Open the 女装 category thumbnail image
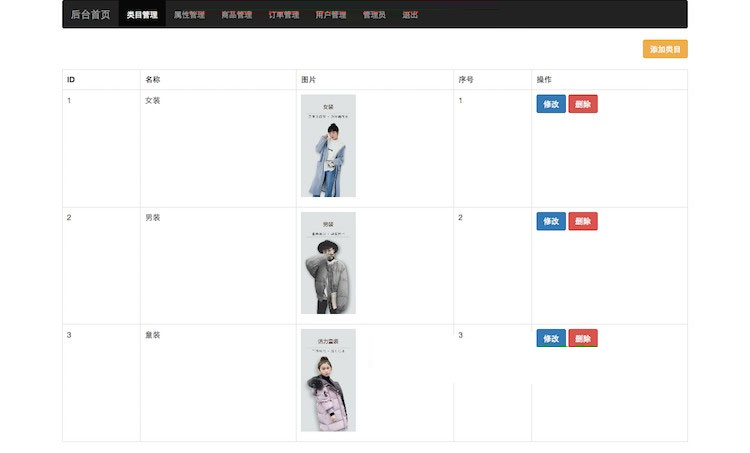Viewport: 750px width, 453px height. 328,145
